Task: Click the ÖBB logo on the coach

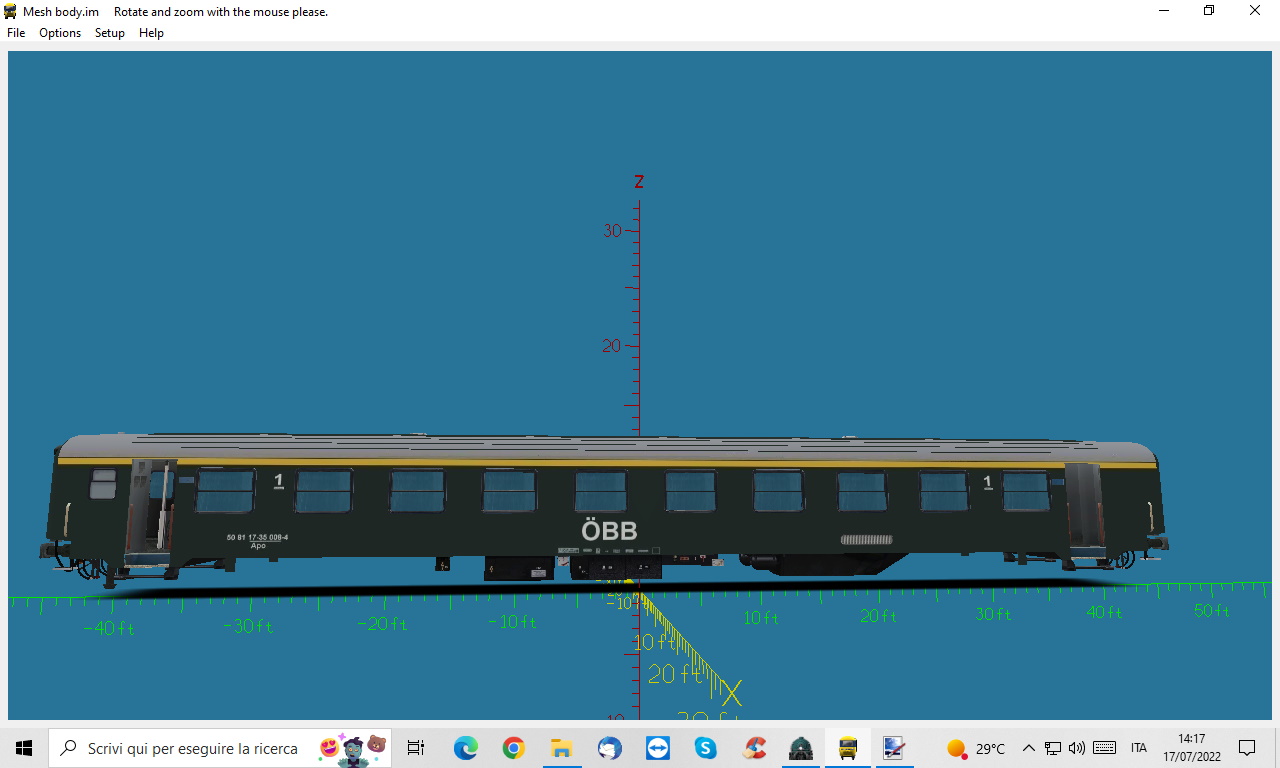Action: [609, 531]
